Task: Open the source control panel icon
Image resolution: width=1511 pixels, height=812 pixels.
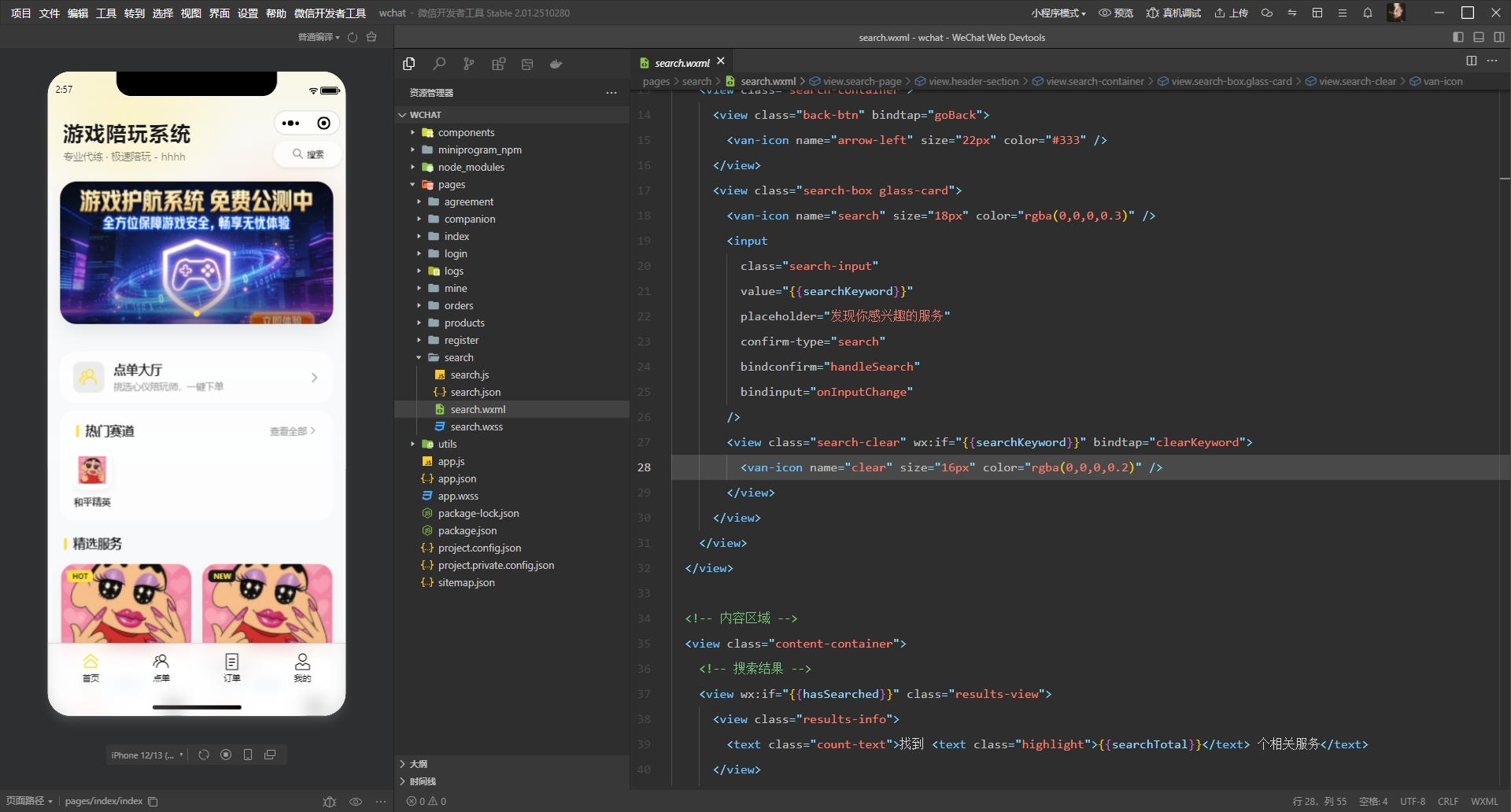Action: coord(469,64)
